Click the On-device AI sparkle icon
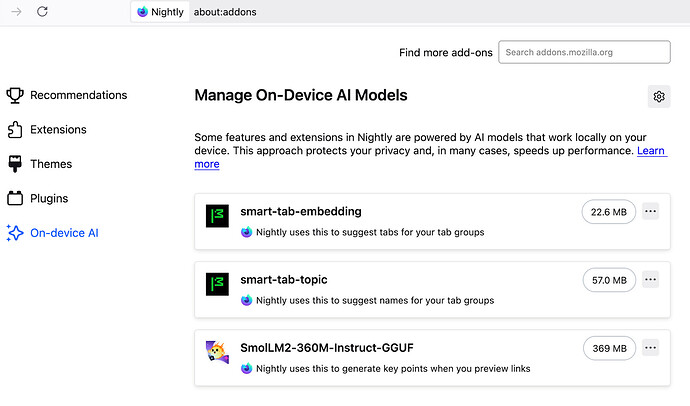The height and width of the screenshot is (406, 690). tap(15, 233)
